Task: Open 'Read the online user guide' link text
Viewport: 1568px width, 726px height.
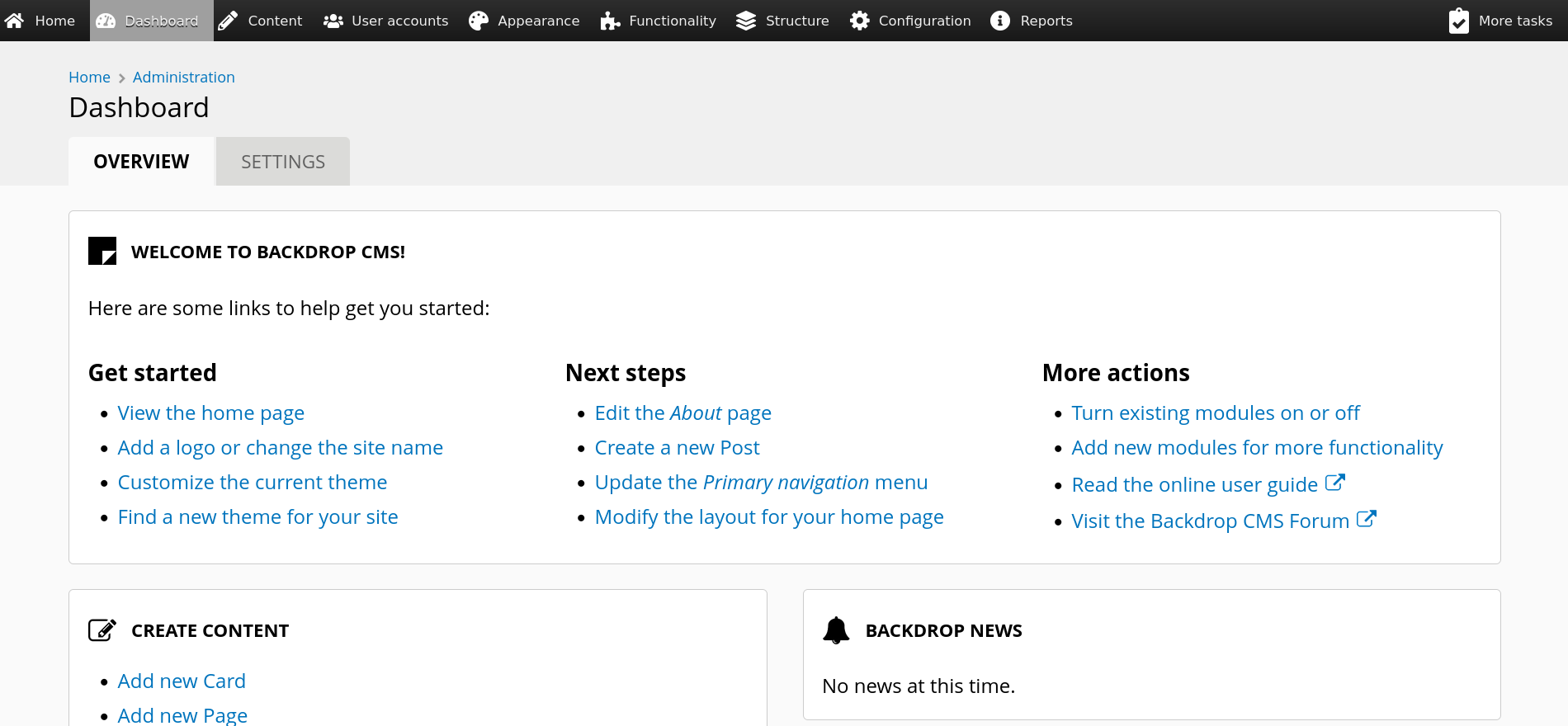Action: pos(1195,485)
